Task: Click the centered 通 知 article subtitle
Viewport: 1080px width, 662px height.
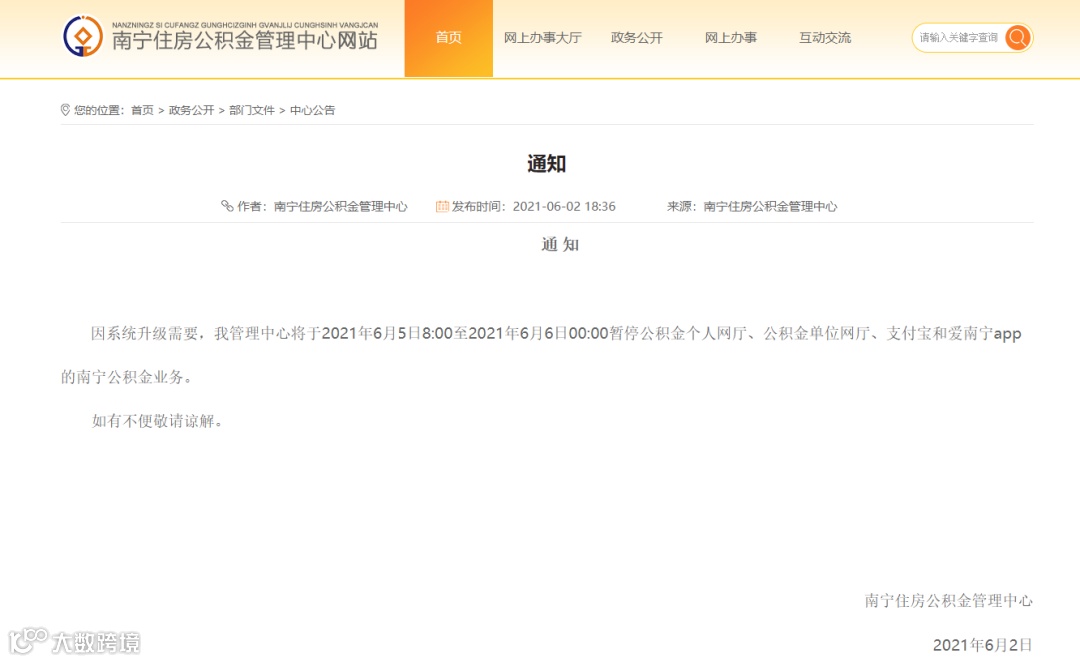Action: pos(560,245)
